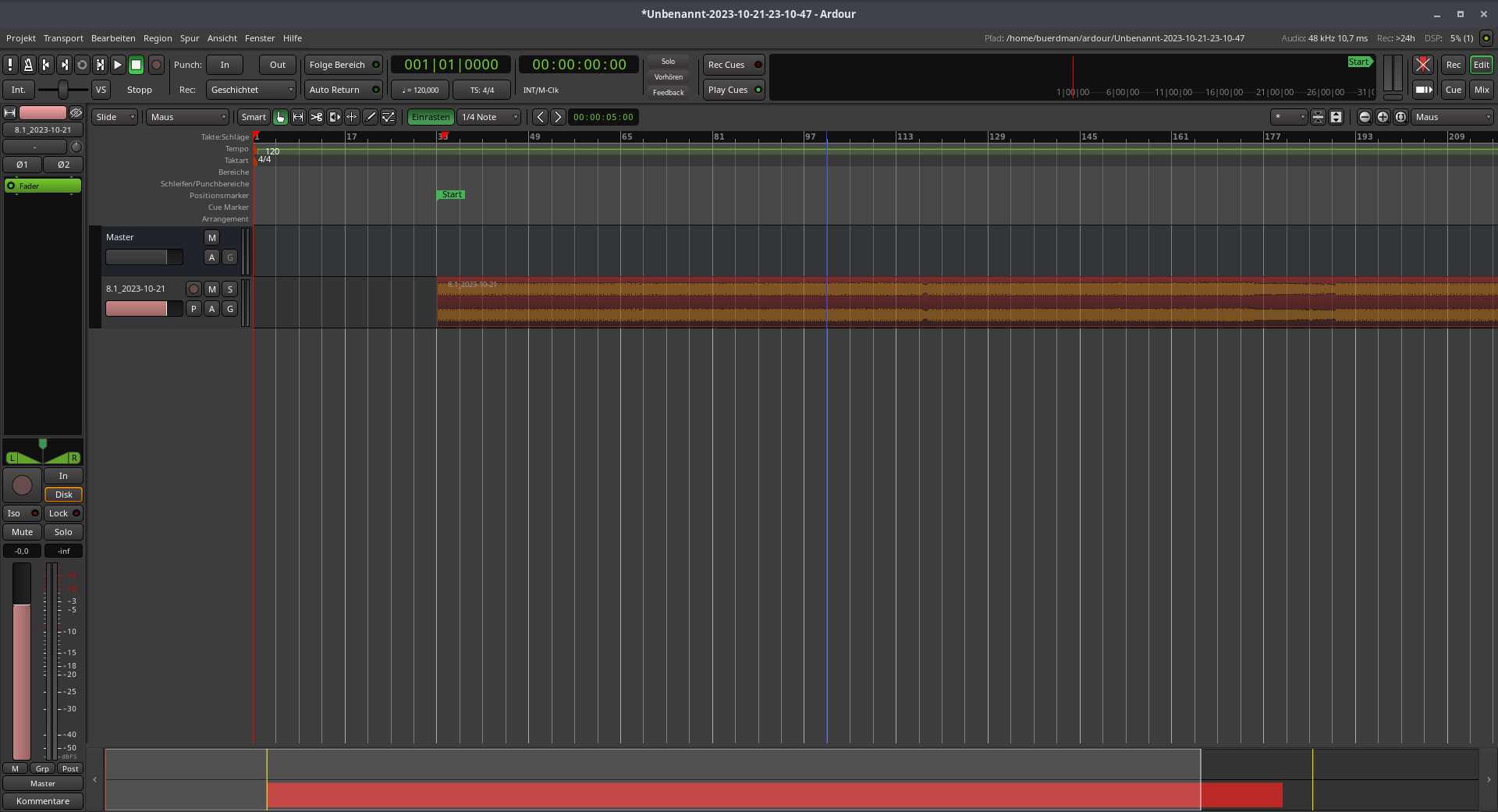Click the panic red X icon
This screenshot has width=1498, height=812.
pyautogui.click(x=1423, y=65)
